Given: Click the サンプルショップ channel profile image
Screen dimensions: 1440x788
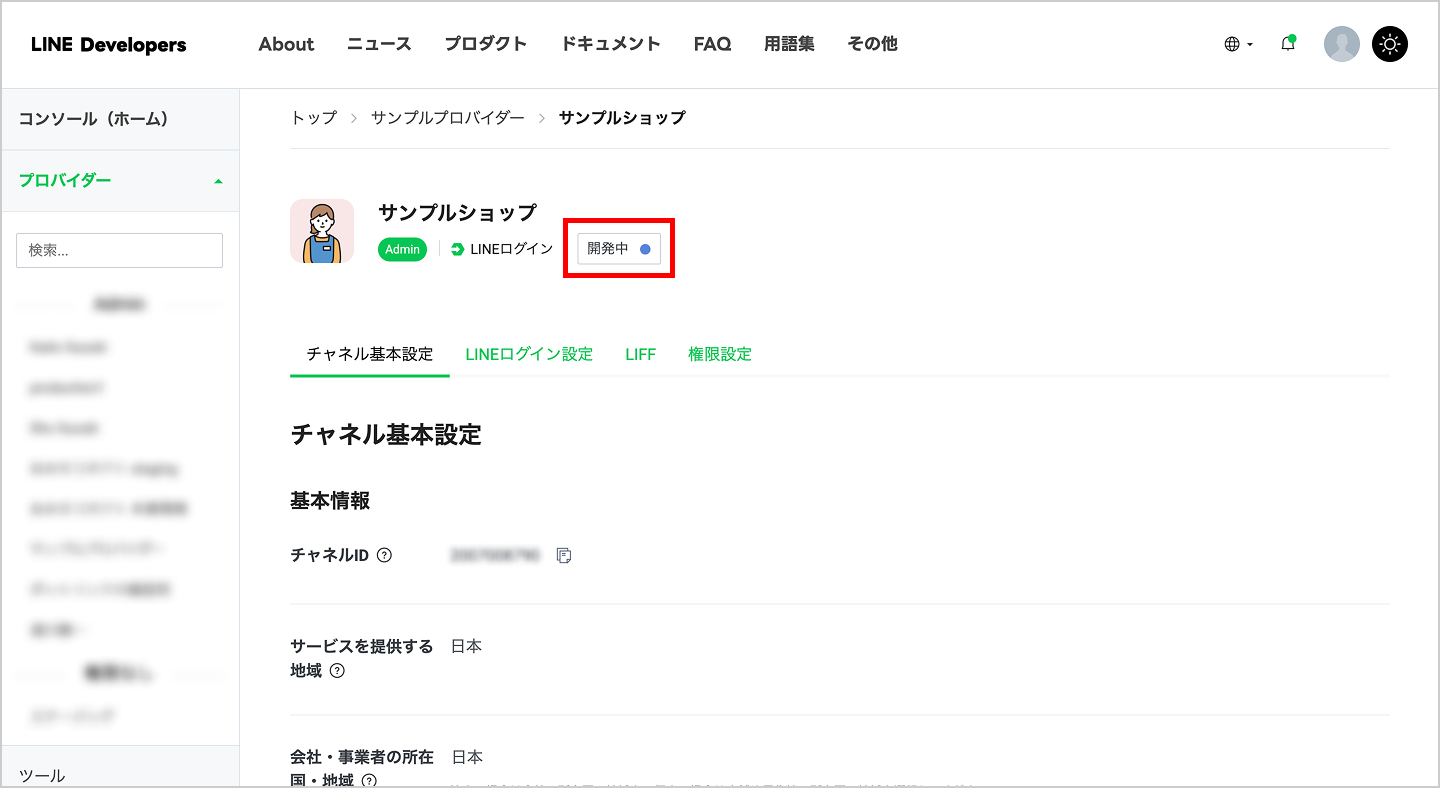Looking at the screenshot, I should 322,230.
